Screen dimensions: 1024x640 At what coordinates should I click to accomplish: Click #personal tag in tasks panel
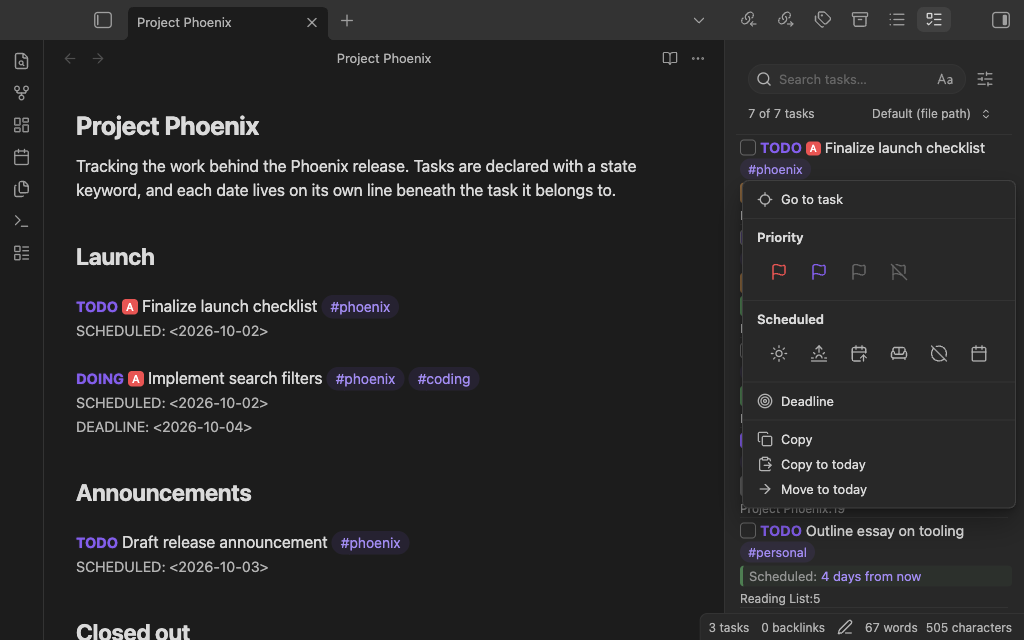[777, 552]
